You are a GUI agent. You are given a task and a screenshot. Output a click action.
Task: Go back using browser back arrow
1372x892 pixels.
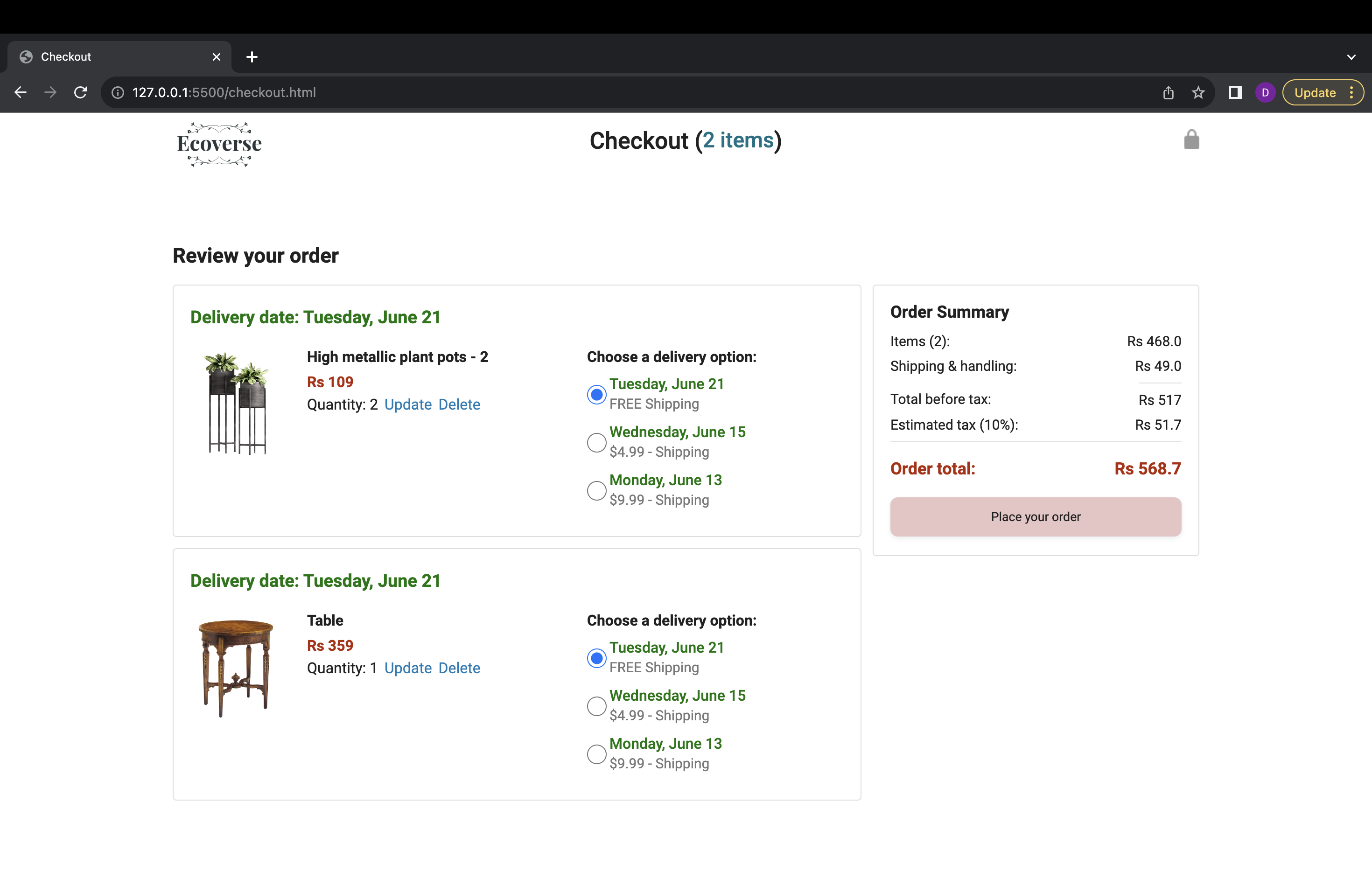pyautogui.click(x=21, y=92)
